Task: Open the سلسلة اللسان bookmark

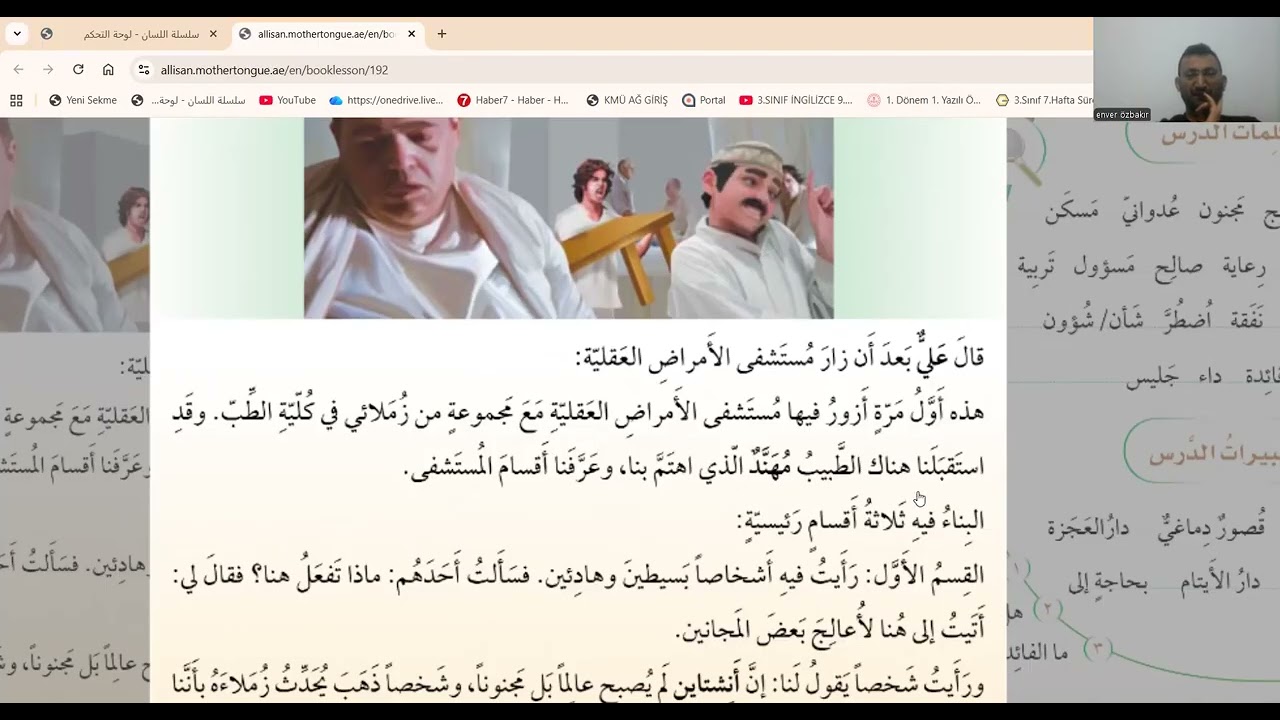Action: pyautogui.click(x=188, y=100)
